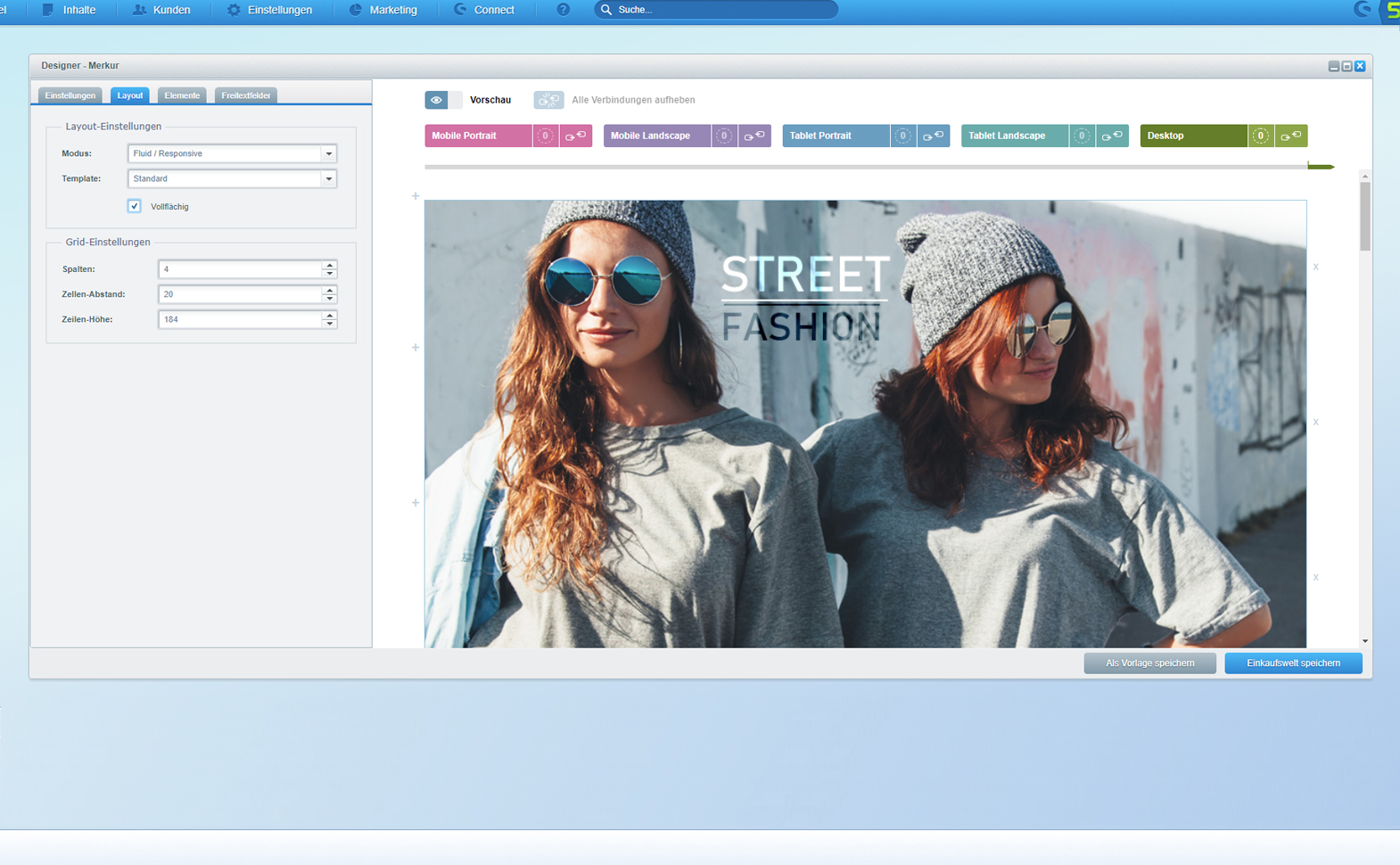Click the element counter on Desktop viewport
1400x865 pixels.
tap(1260, 136)
